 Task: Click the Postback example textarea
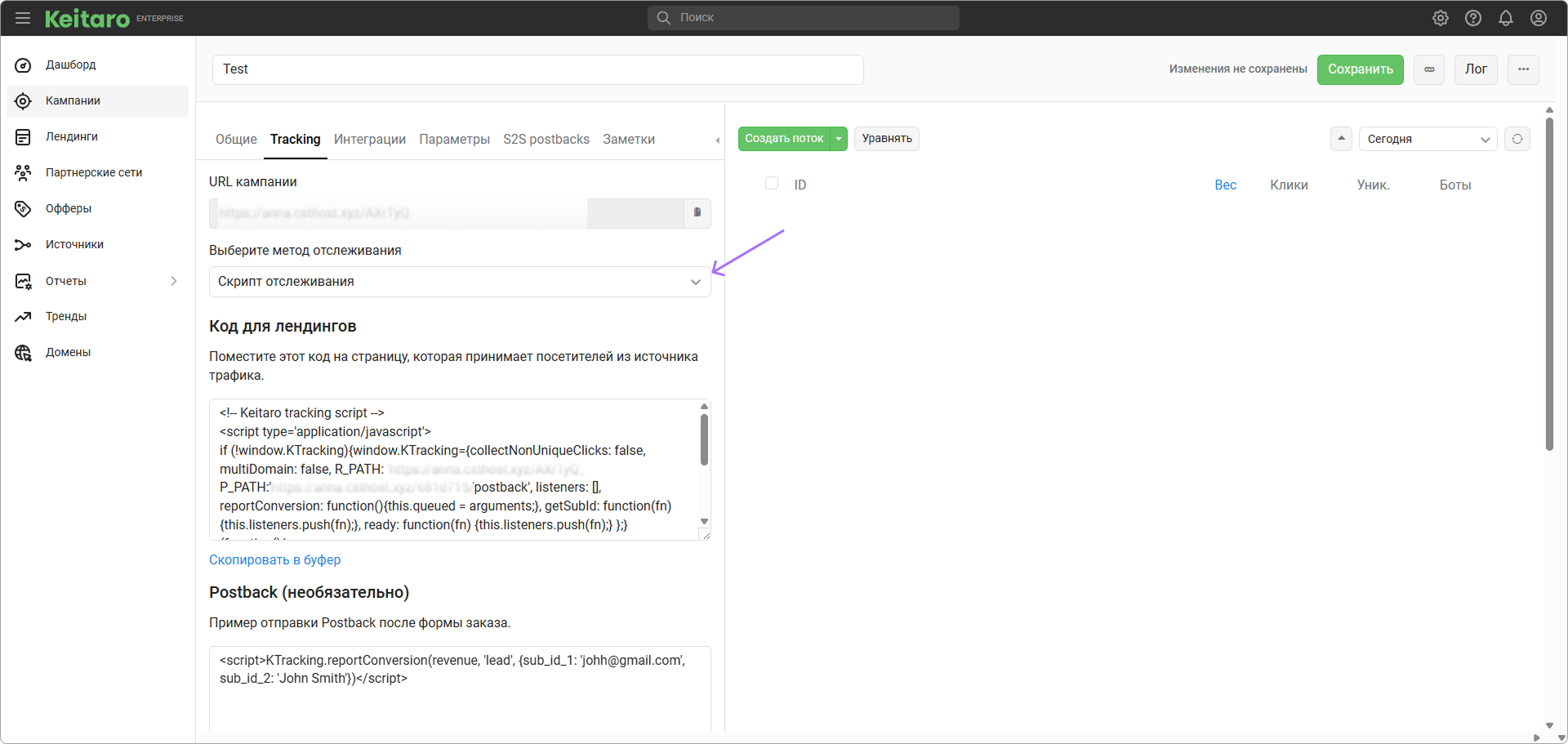pyautogui.click(x=460, y=689)
